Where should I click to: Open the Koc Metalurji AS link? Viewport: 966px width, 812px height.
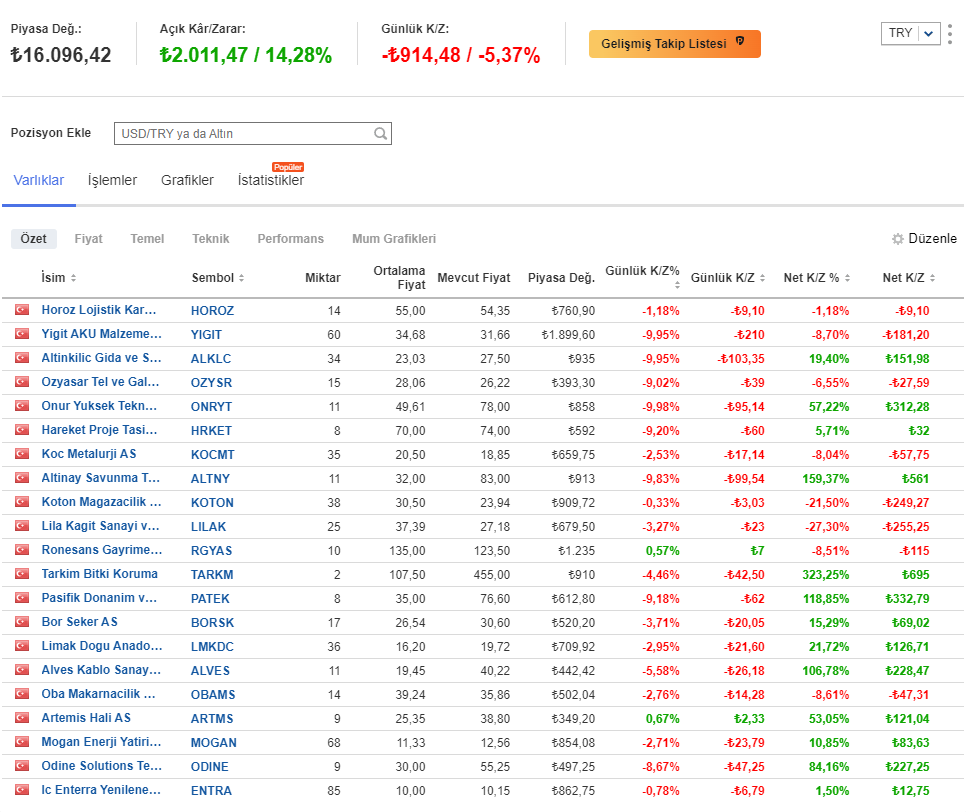(89, 454)
